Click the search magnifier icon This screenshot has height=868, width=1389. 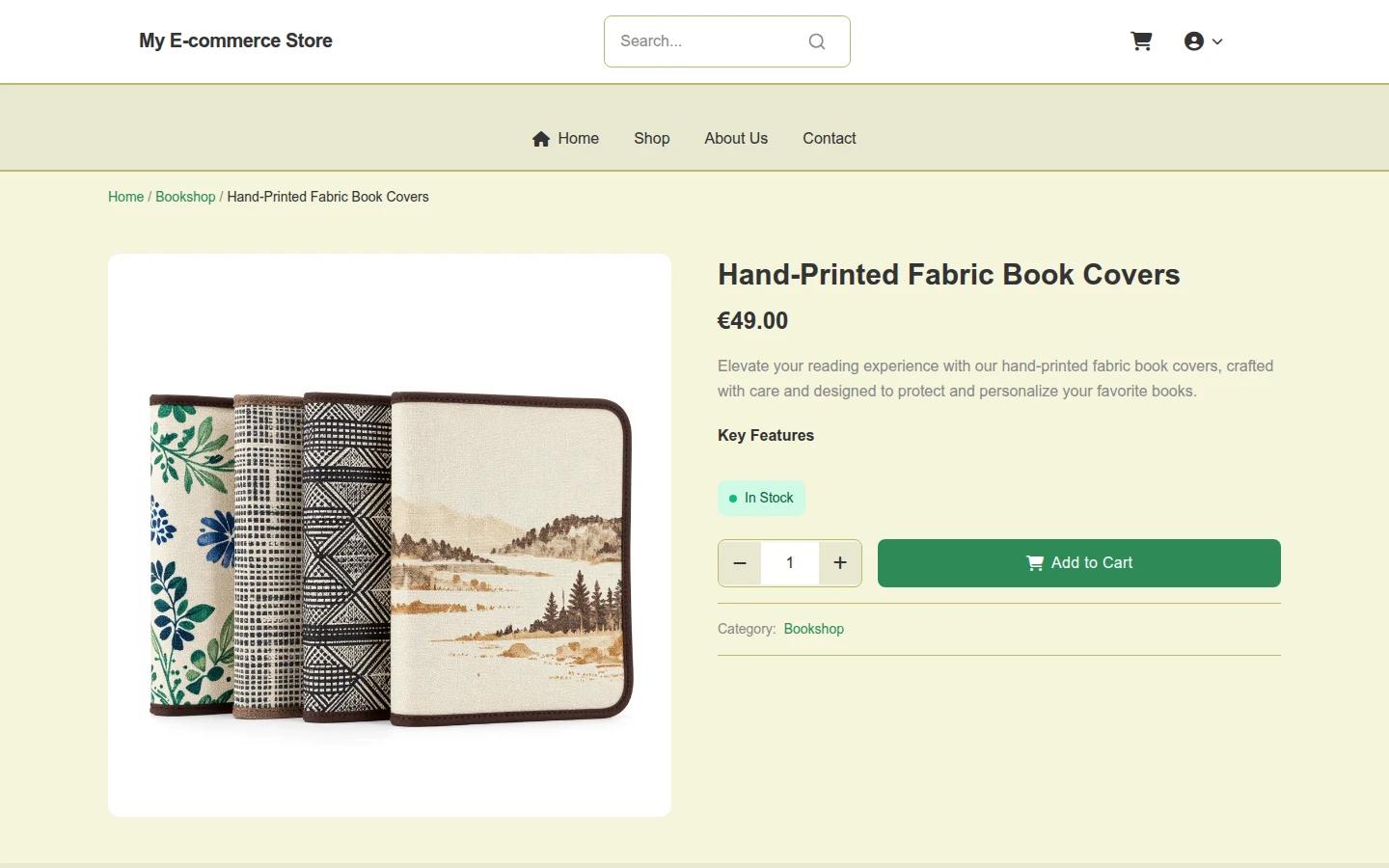tap(817, 41)
